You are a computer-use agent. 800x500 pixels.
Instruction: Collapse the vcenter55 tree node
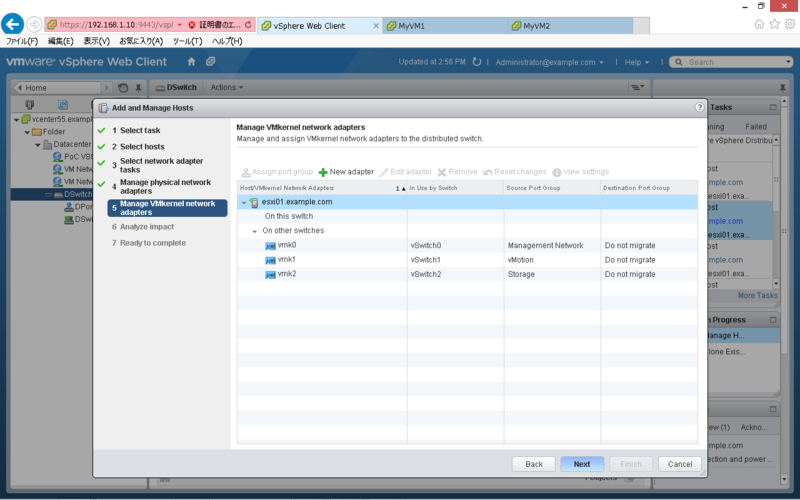click(x=16, y=119)
